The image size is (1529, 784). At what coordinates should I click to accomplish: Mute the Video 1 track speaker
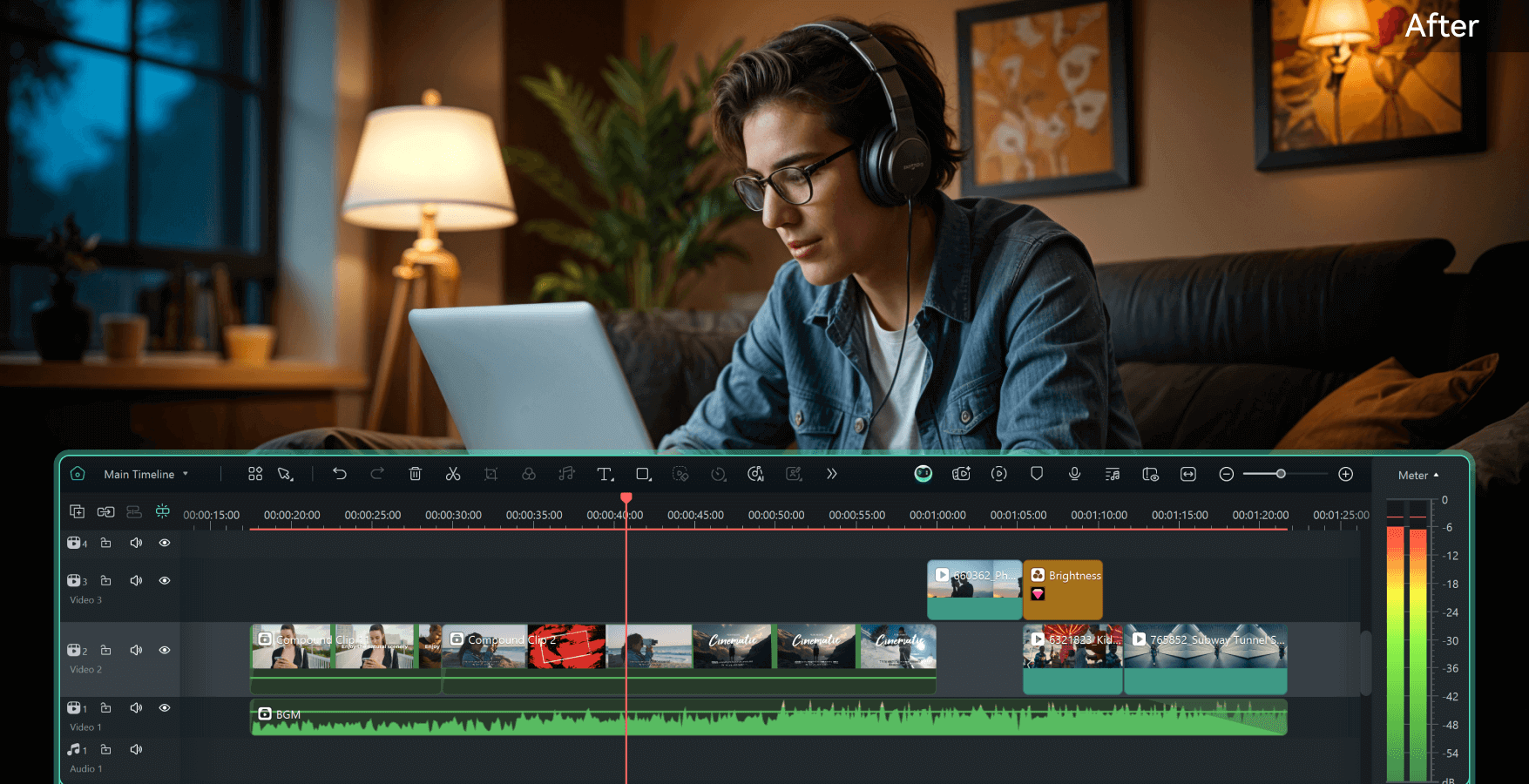pos(136,707)
